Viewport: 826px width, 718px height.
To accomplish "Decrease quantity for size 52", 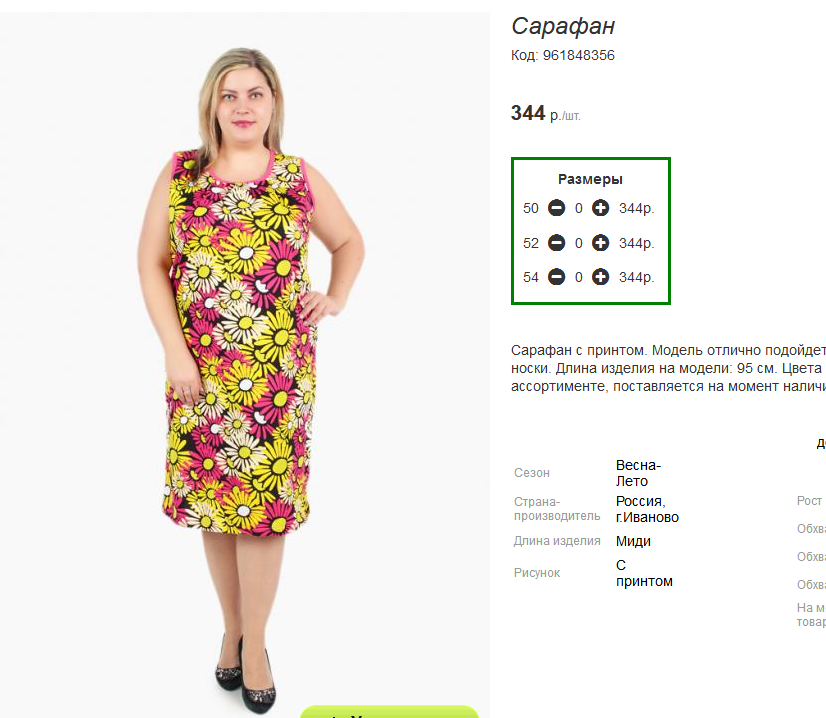I will [556, 243].
